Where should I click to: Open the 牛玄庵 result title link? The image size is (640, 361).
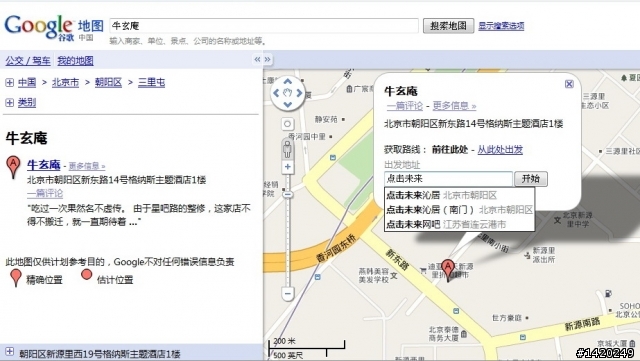(44, 165)
